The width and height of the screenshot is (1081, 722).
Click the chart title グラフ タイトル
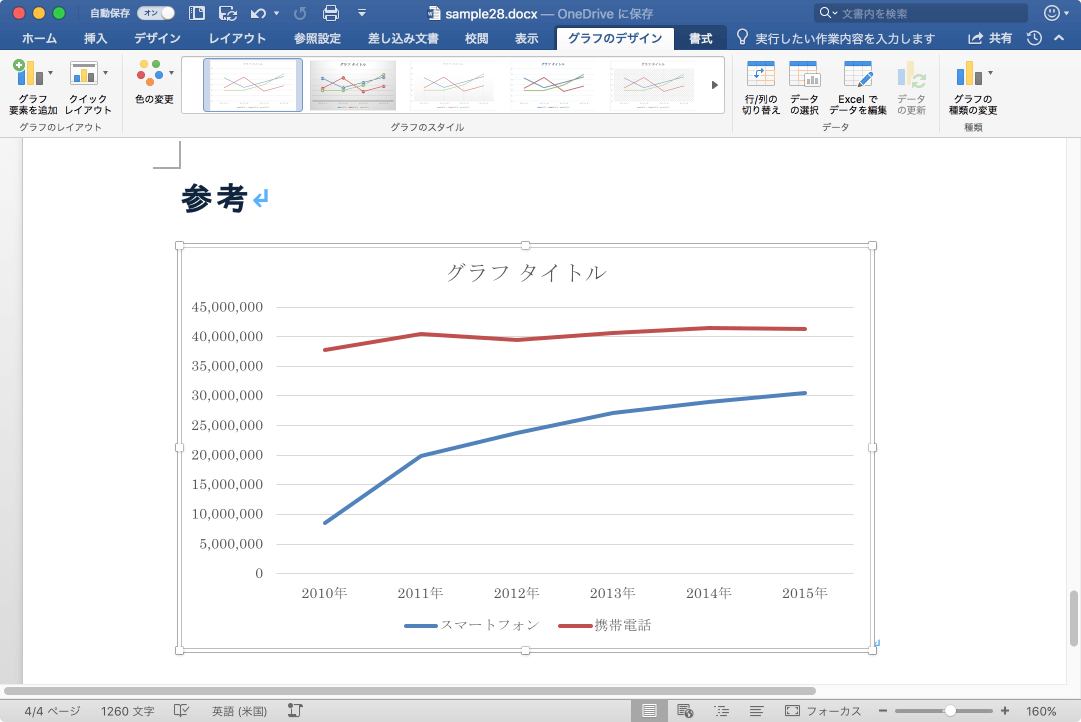527,273
